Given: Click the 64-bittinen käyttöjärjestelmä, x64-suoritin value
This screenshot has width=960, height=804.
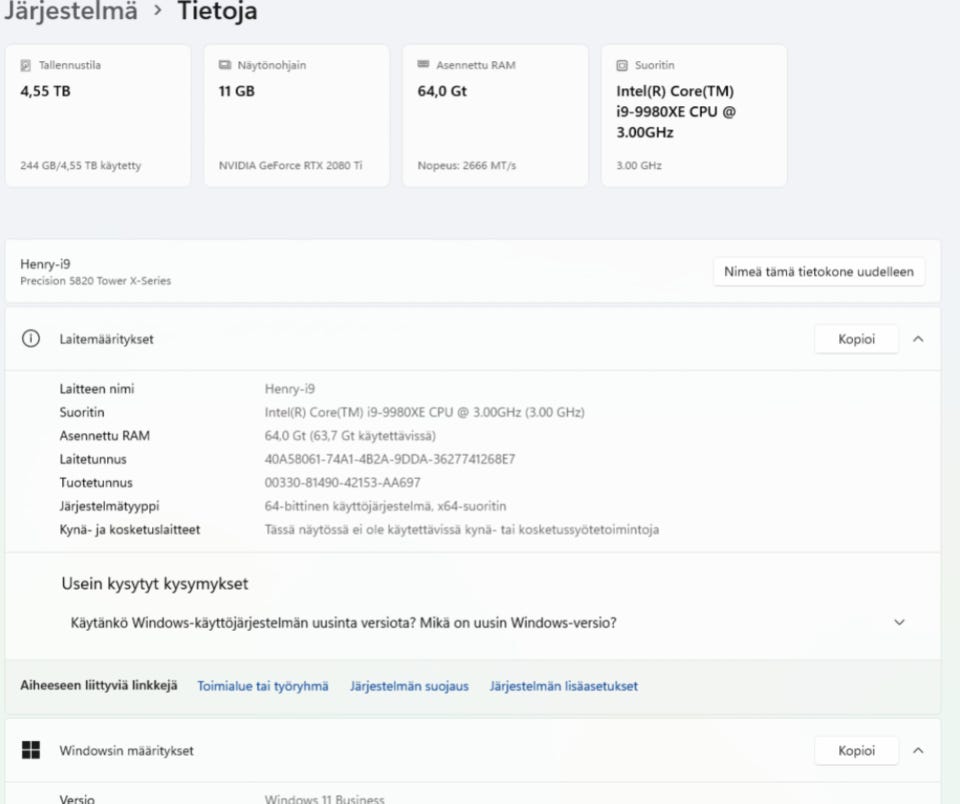Looking at the screenshot, I should click(385, 506).
